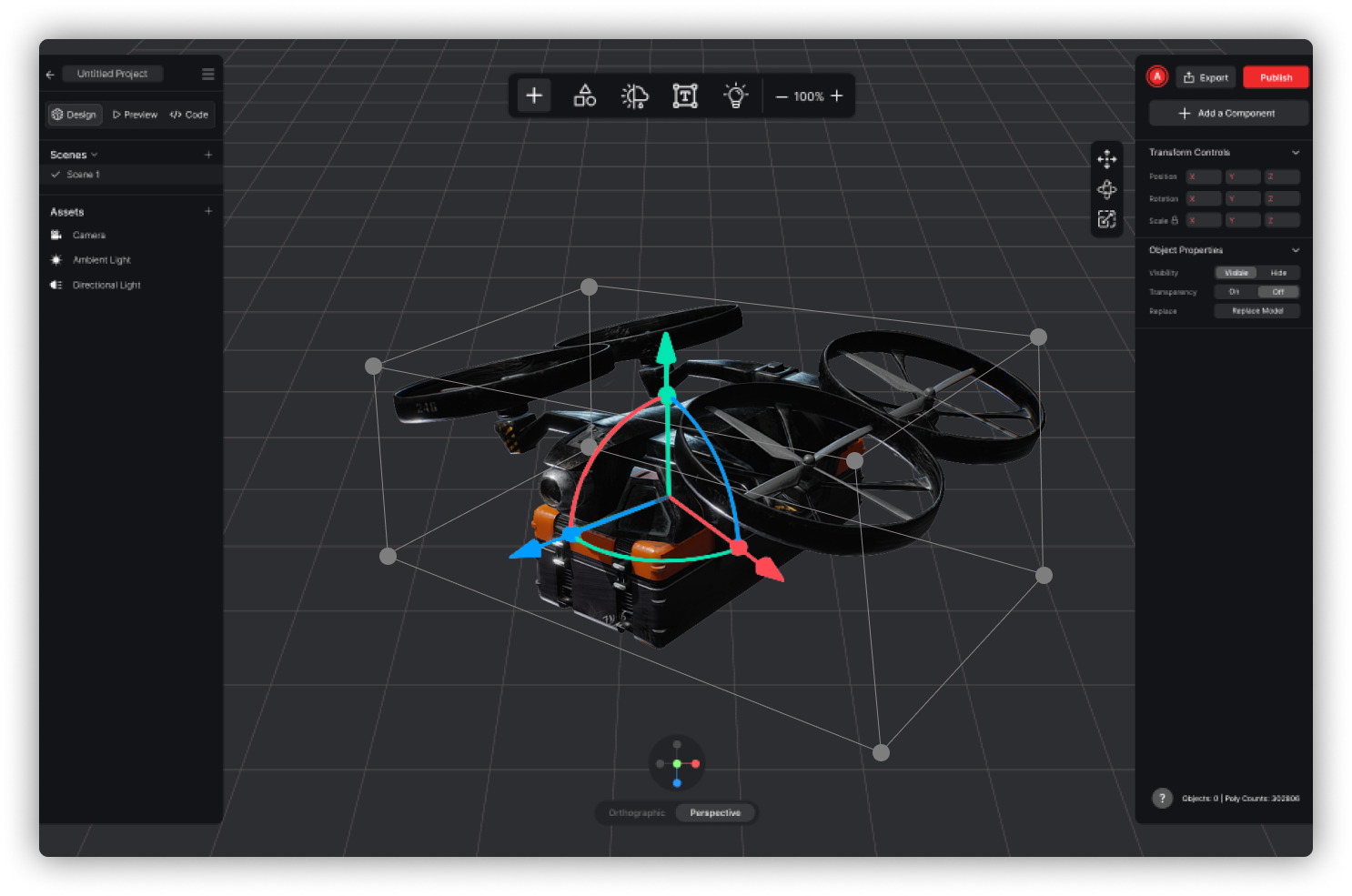Expand the Scenes dropdown
This screenshot has height=896, width=1352.
[x=93, y=154]
